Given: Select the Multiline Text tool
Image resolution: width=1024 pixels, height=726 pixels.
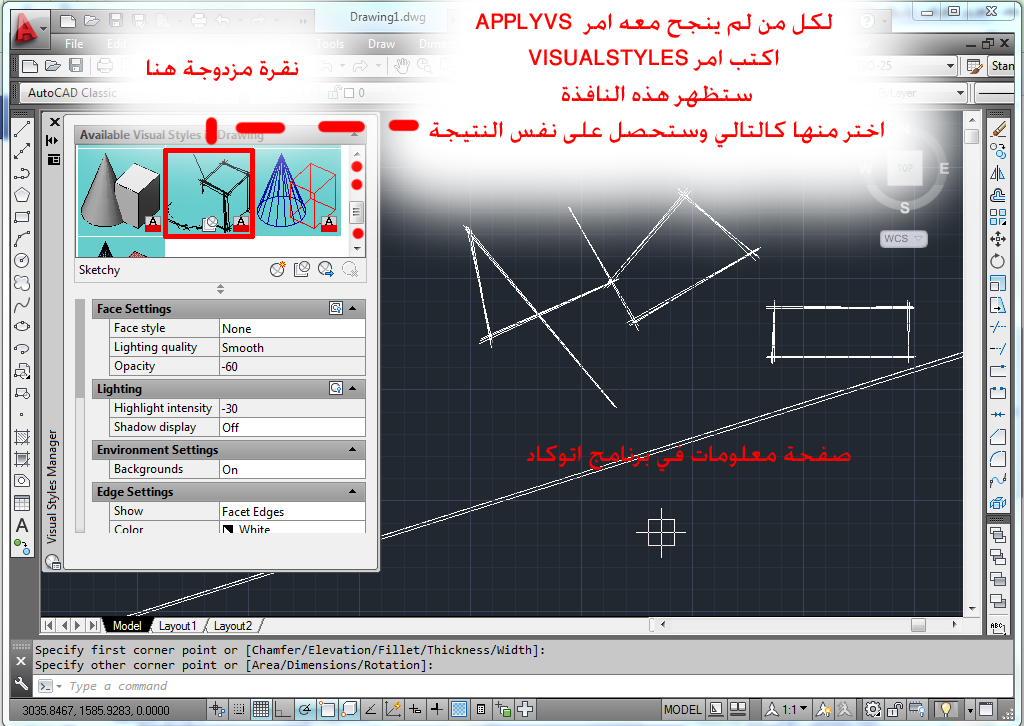Looking at the screenshot, I should [x=22, y=526].
